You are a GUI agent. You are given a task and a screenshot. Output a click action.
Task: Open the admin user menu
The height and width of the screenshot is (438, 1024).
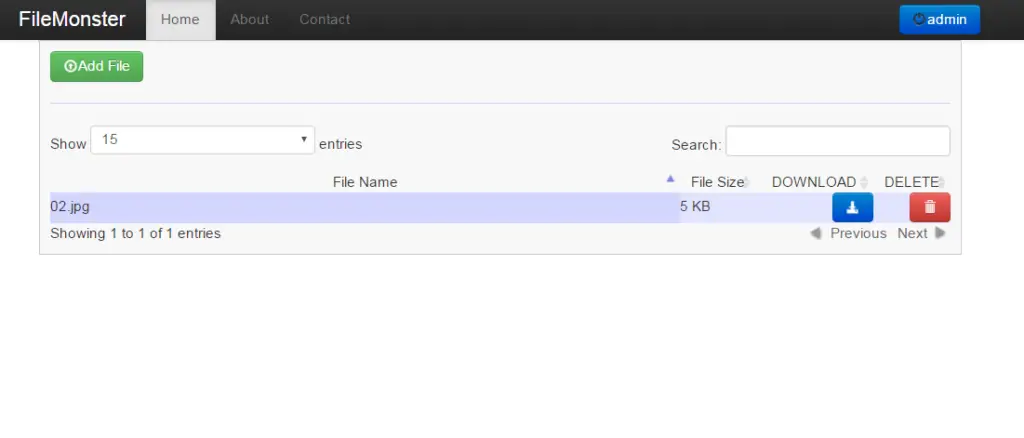[939, 19]
